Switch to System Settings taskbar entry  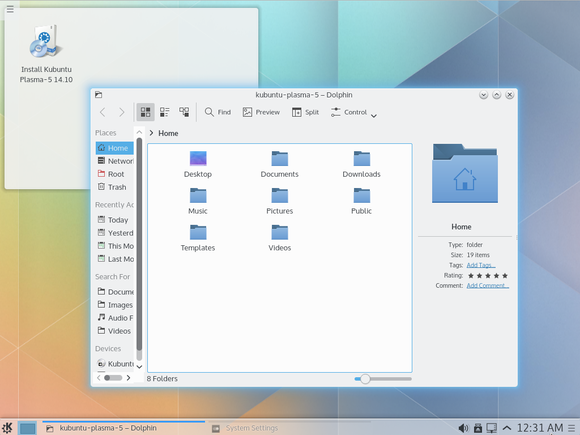(289, 428)
